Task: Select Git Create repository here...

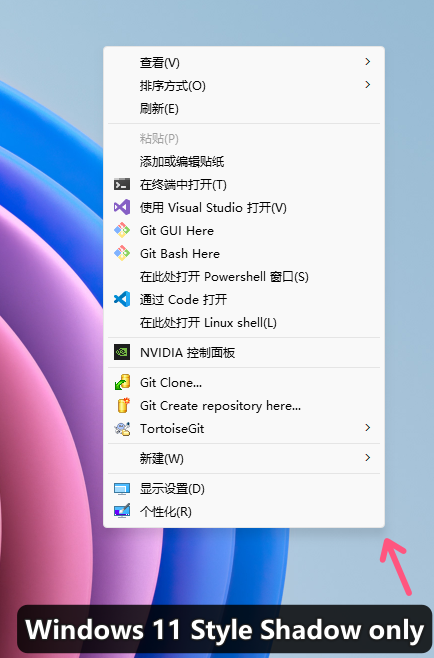Action: point(244,406)
